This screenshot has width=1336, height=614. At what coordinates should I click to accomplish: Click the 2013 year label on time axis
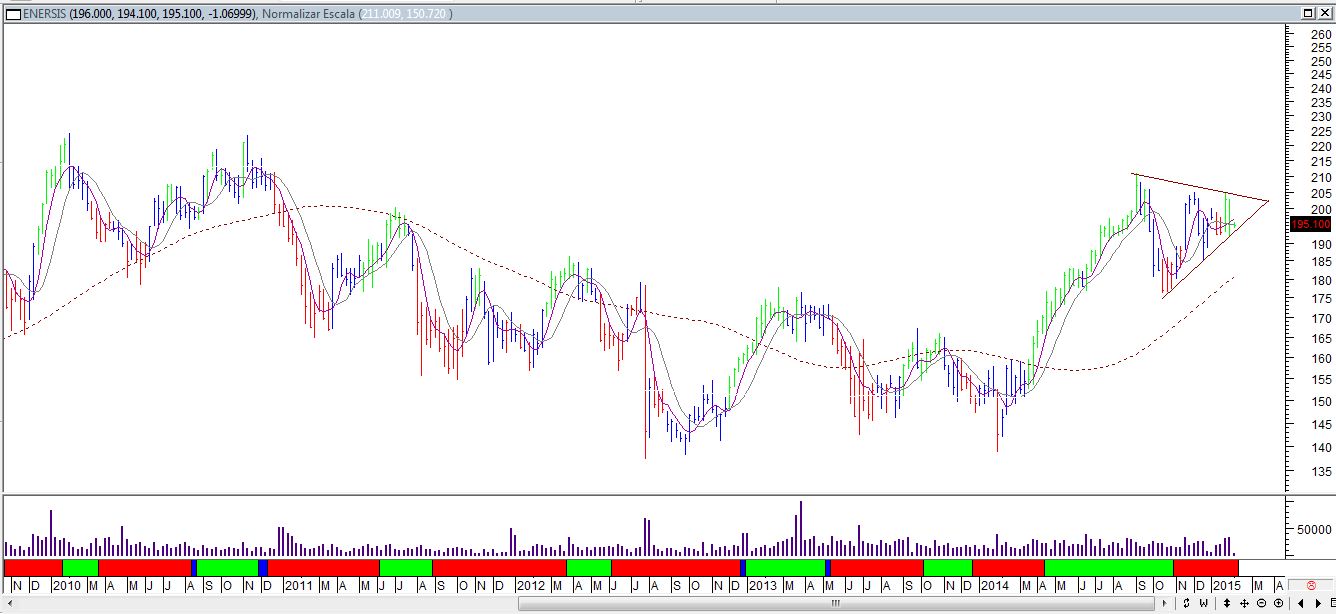coord(763,585)
